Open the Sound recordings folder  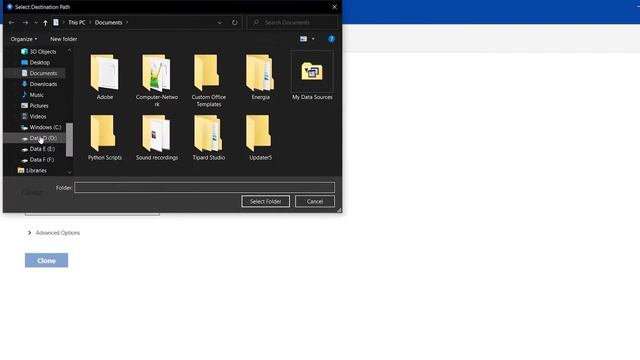coord(157,138)
